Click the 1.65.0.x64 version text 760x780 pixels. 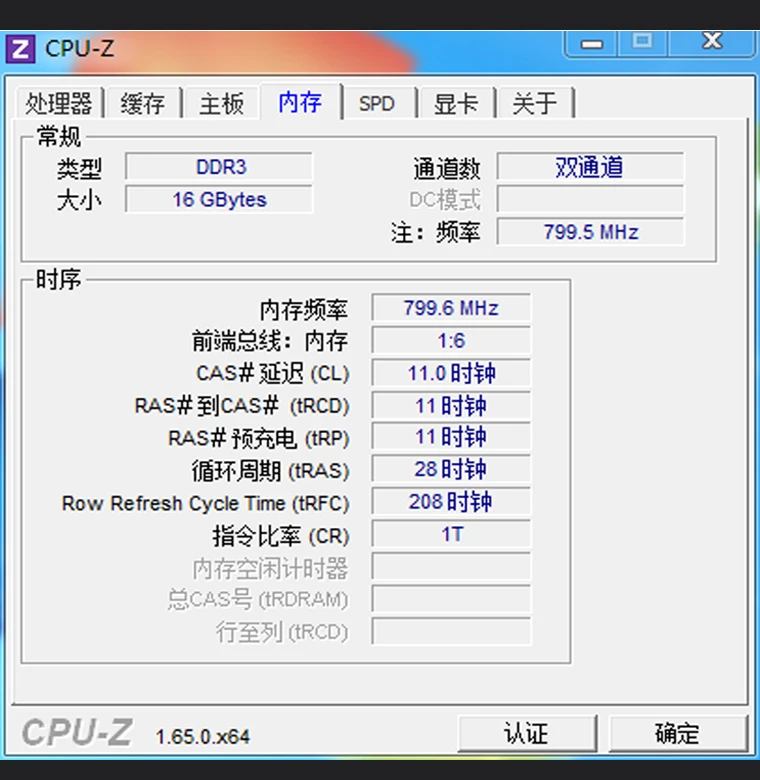(x=202, y=737)
